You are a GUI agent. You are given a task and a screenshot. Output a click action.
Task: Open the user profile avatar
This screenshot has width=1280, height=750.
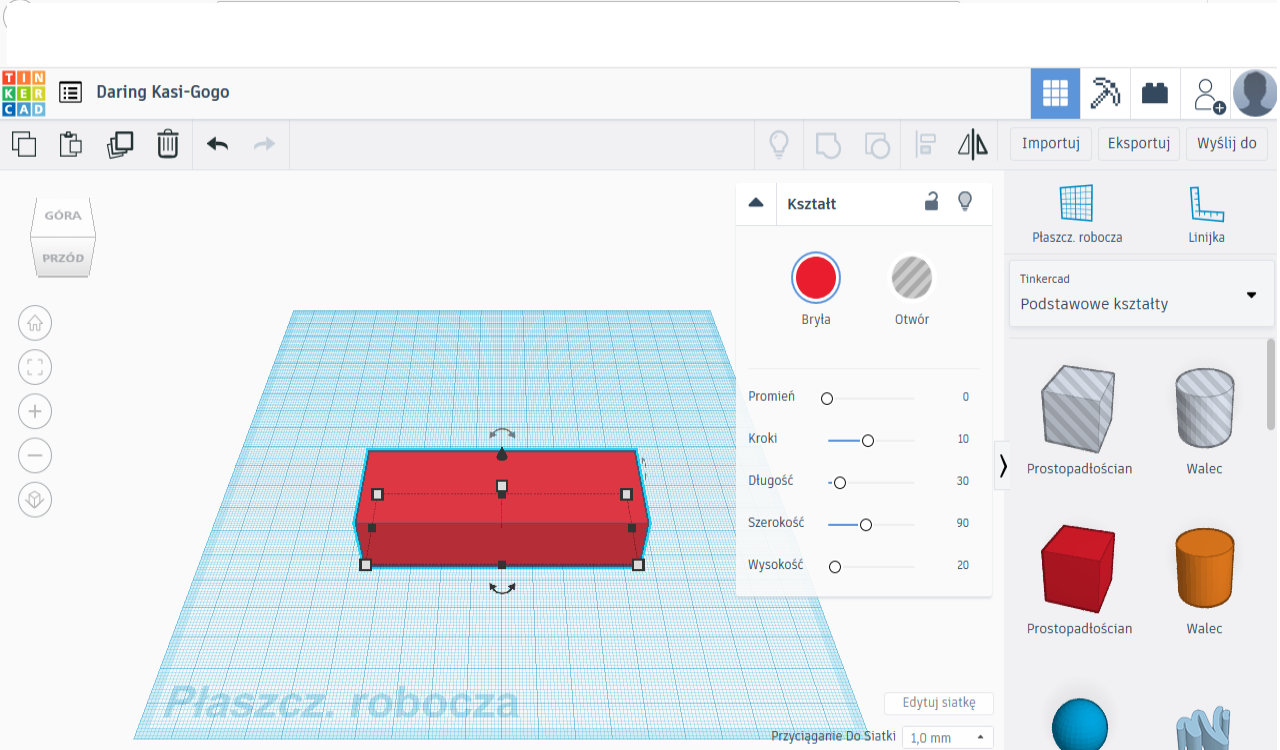tap(1255, 94)
